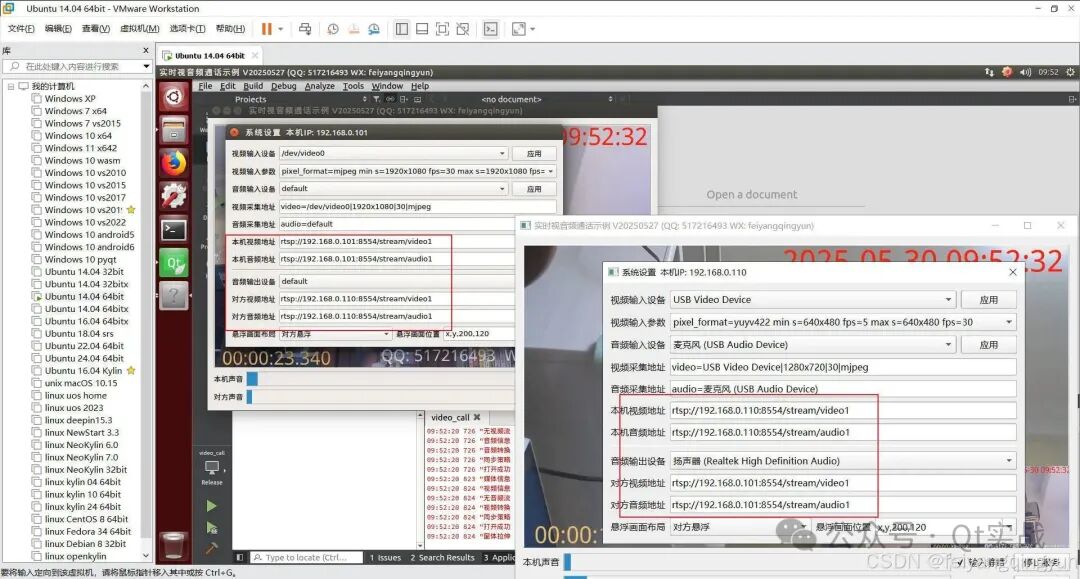
Task: Launch Firefox from the Ubuntu dock
Action: tap(172, 163)
